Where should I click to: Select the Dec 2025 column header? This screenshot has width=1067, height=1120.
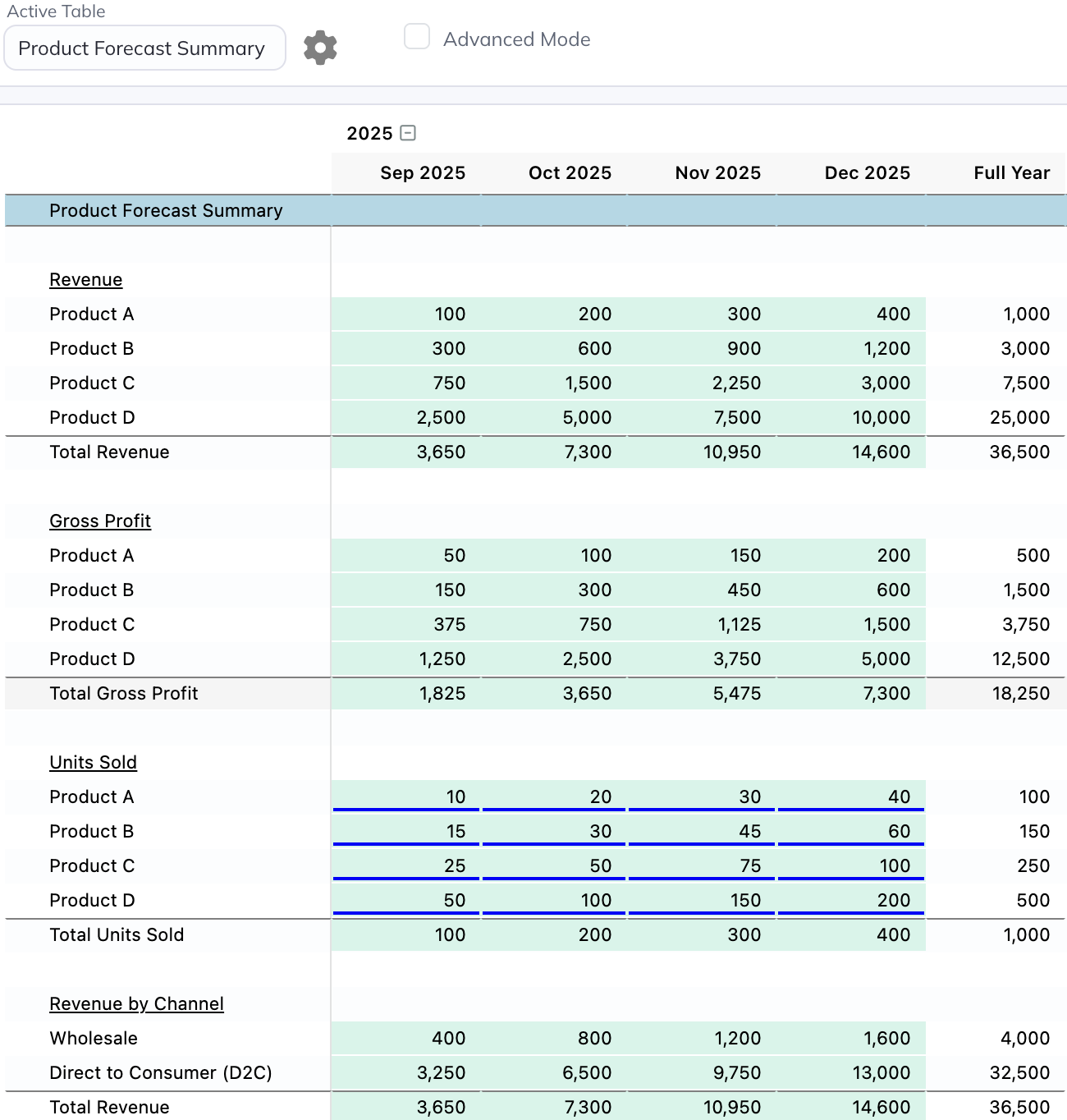(867, 173)
